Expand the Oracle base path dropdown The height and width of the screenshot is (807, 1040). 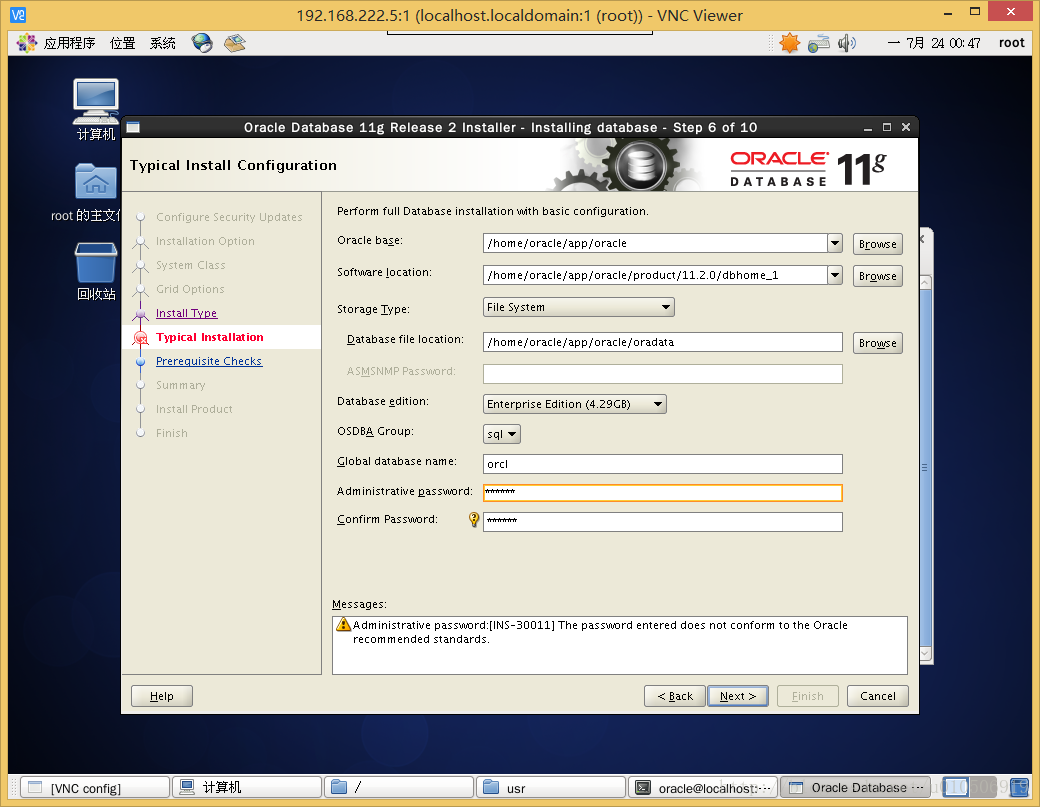click(835, 243)
